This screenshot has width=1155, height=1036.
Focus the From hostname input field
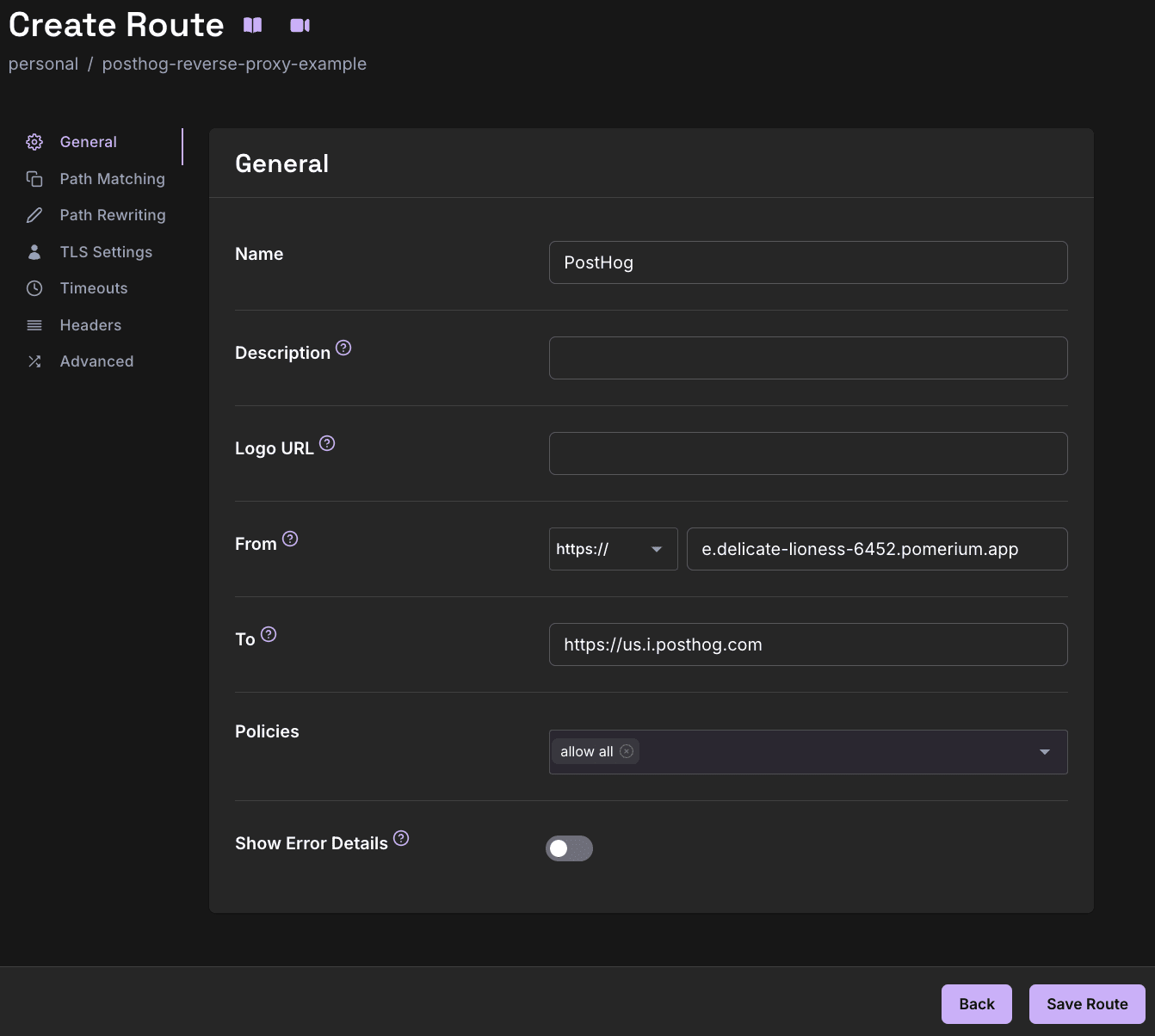pyautogui.click(x=877, y=549)
